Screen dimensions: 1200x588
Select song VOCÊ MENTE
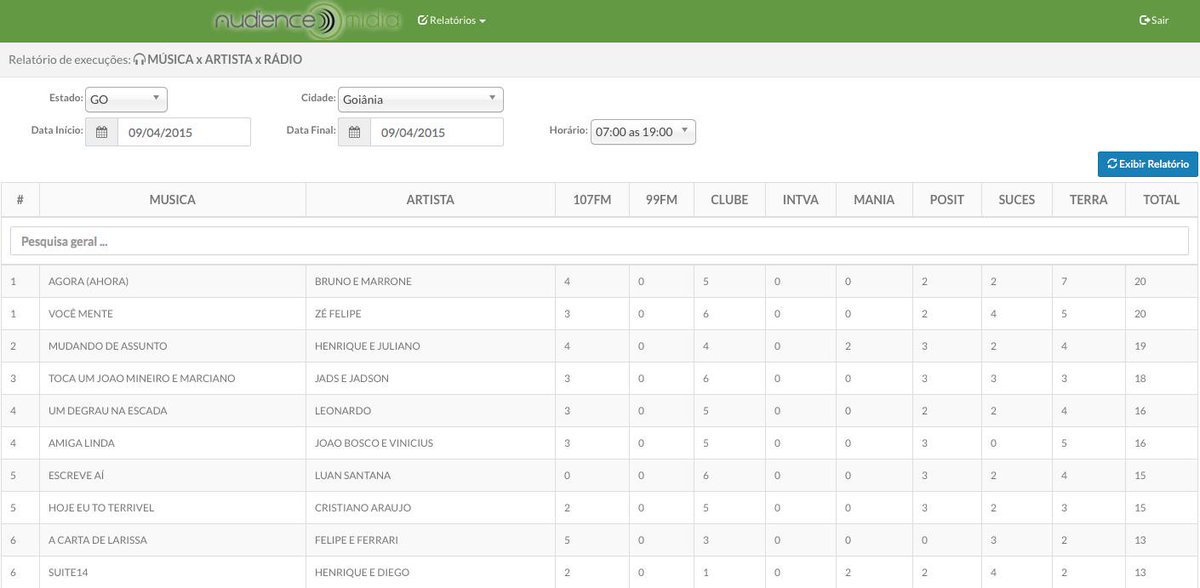coord(80,314)
